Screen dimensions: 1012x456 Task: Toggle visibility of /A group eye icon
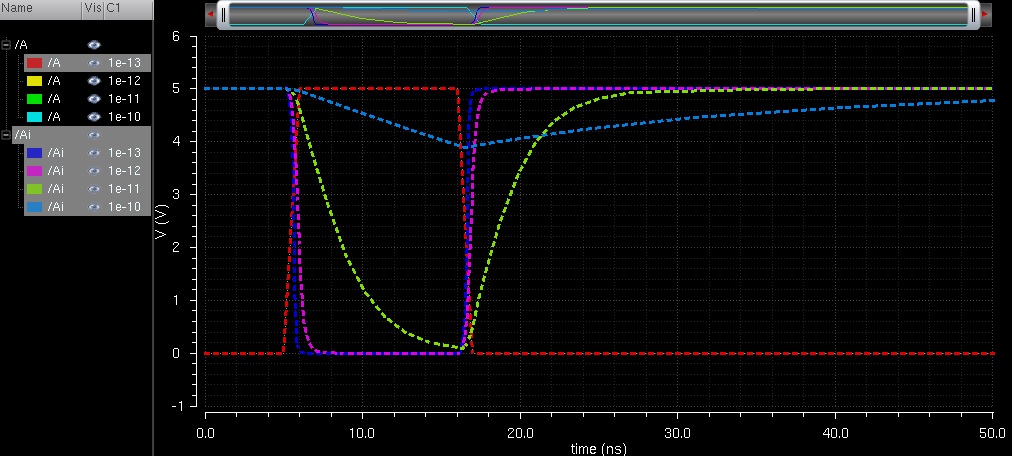point(94,45)
